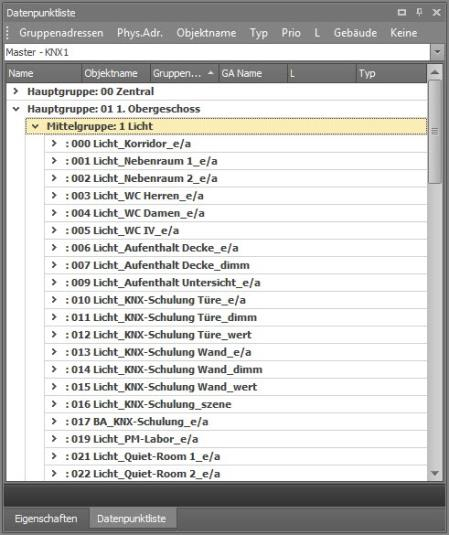Click Gruppenadressen in the toolbar
The height and width of the screenshot is (535, 449).
point(61,33)
